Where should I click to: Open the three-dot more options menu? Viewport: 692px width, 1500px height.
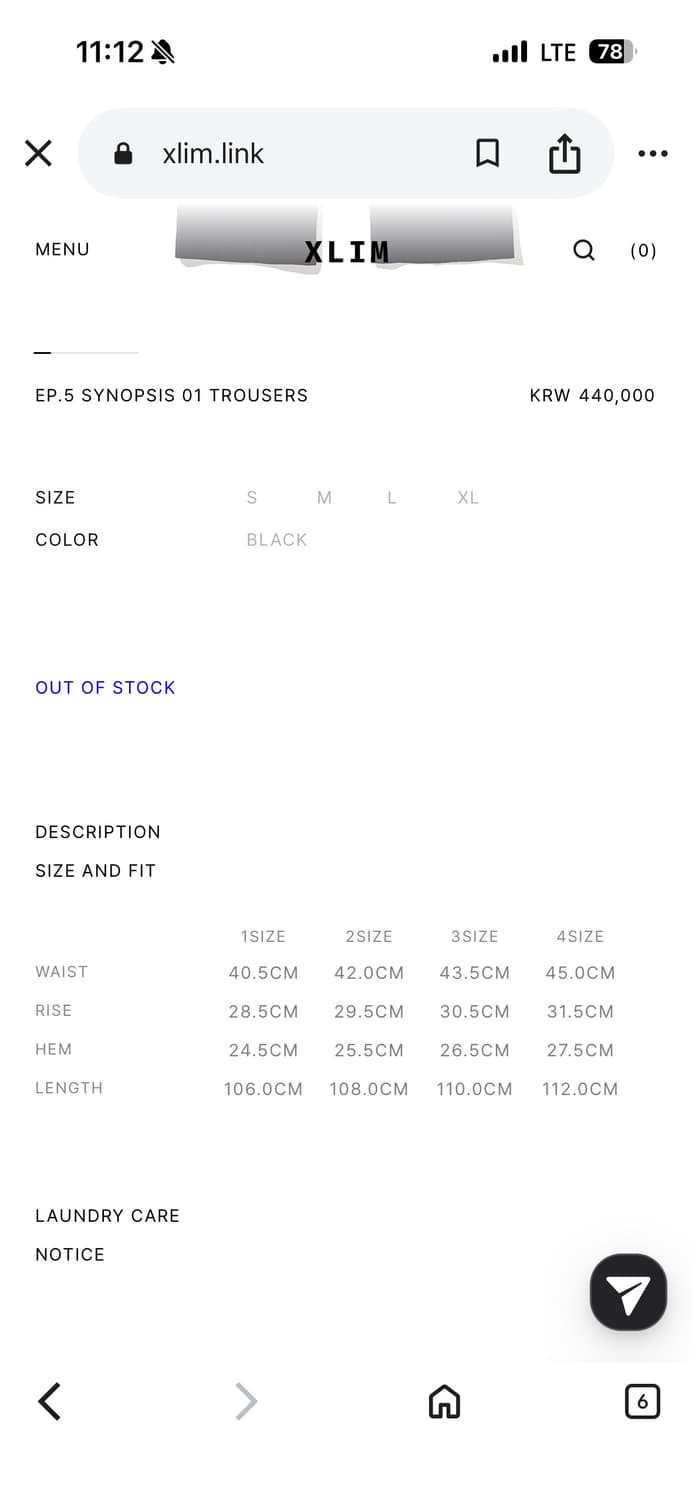click(x=652, y=153)
